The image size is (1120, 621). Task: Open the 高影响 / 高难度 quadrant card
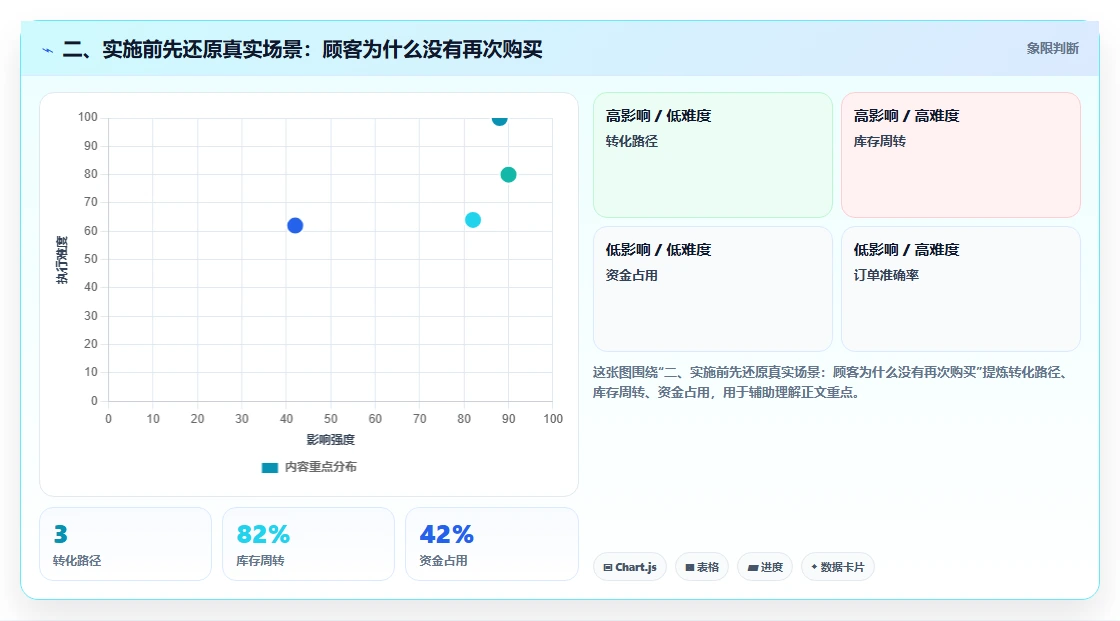(x=961, y=155)
